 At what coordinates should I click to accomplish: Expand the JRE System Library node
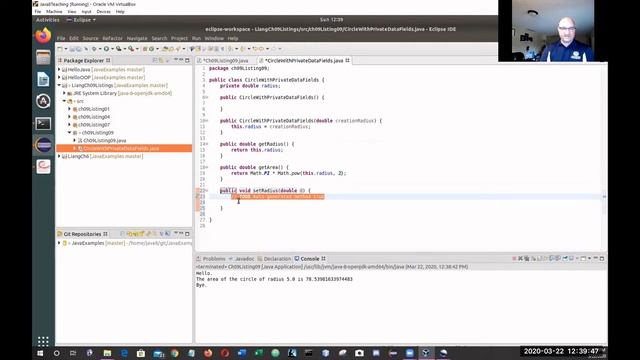tap(64, 93)
